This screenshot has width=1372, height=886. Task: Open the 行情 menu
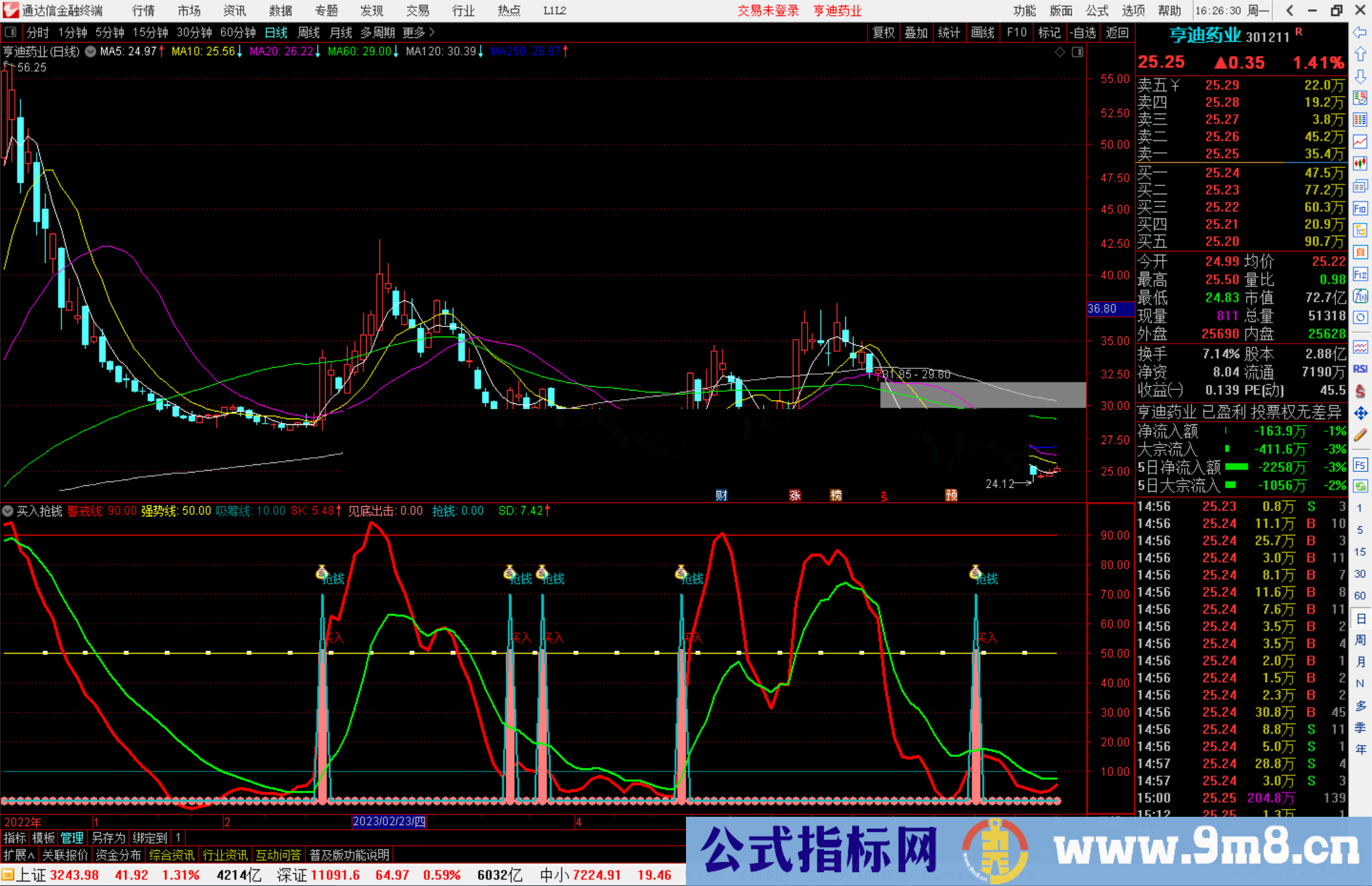pos(143,10)
